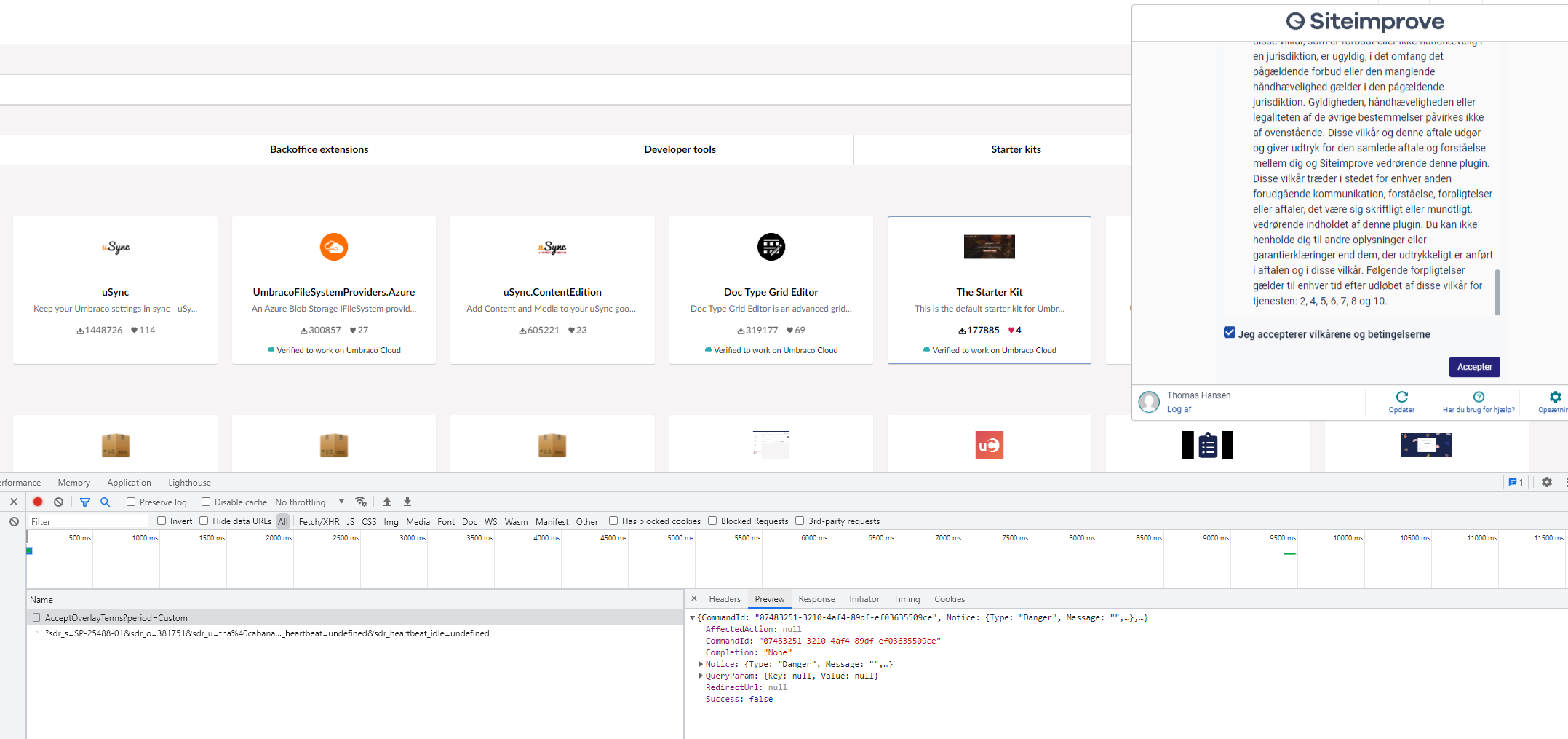
Task: Click the Log af link
Action: point(1179,409)
